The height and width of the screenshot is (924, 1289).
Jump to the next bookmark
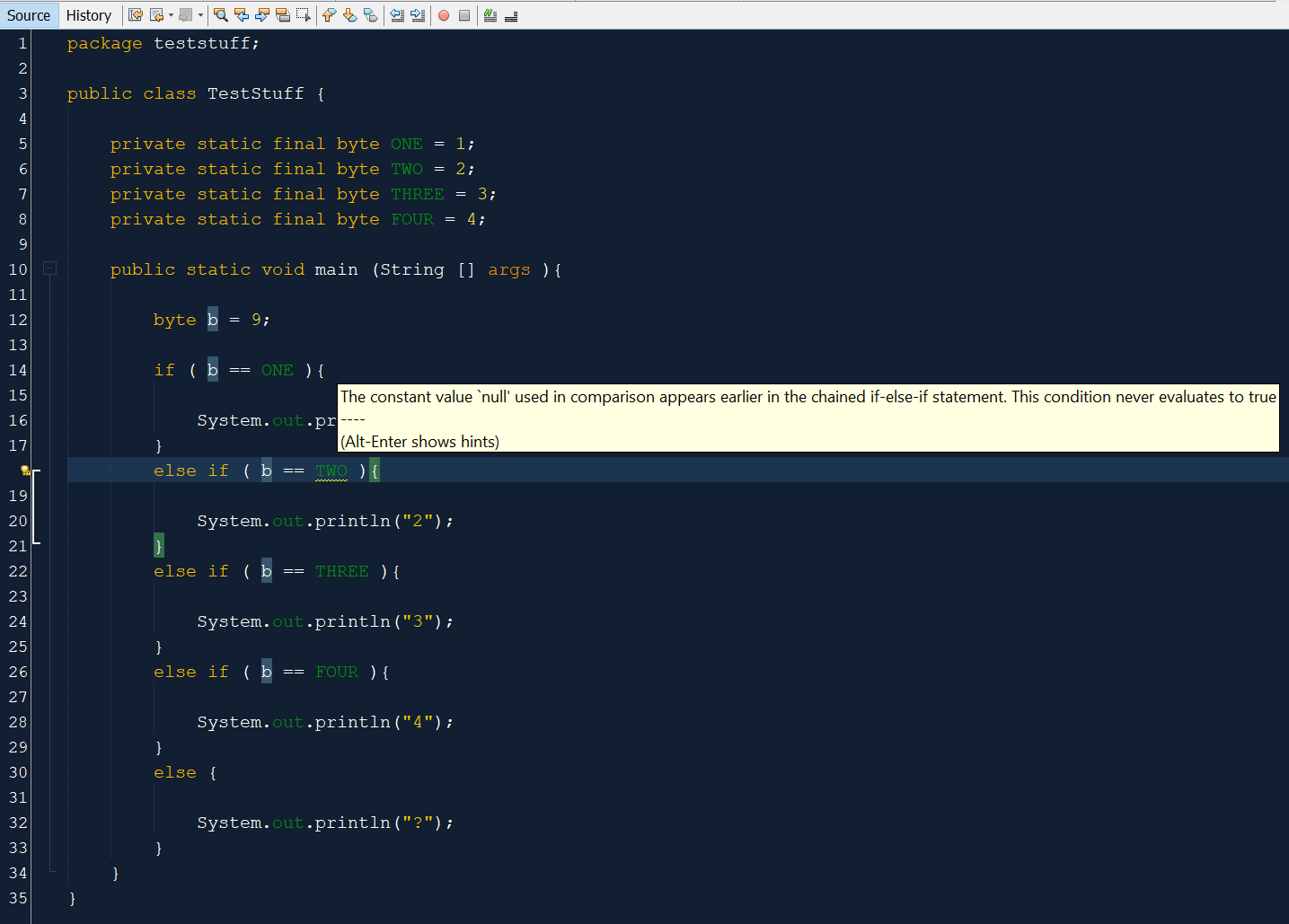[x=349, y=15]
